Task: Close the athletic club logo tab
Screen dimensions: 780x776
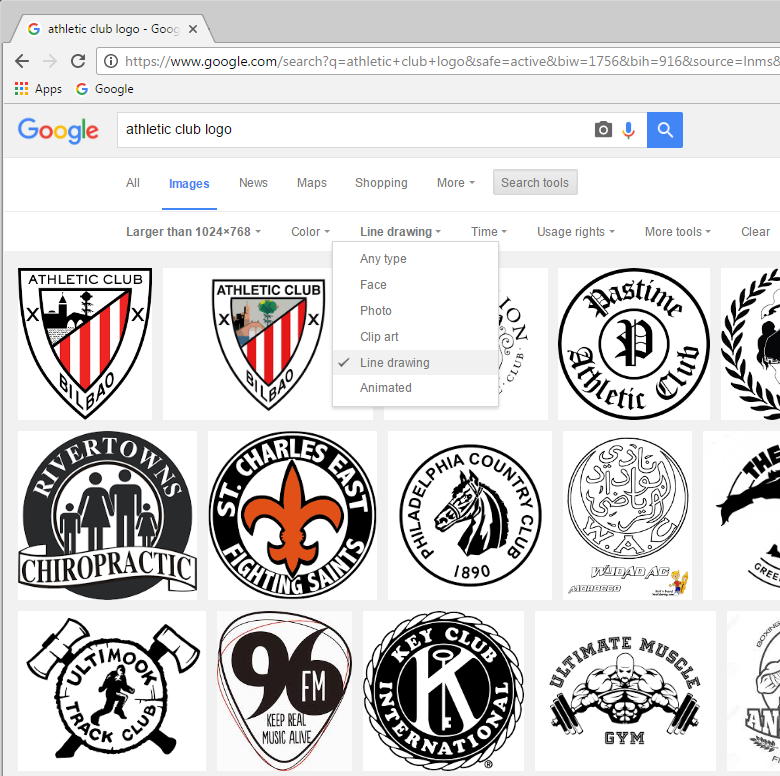Action: [193, 29]
